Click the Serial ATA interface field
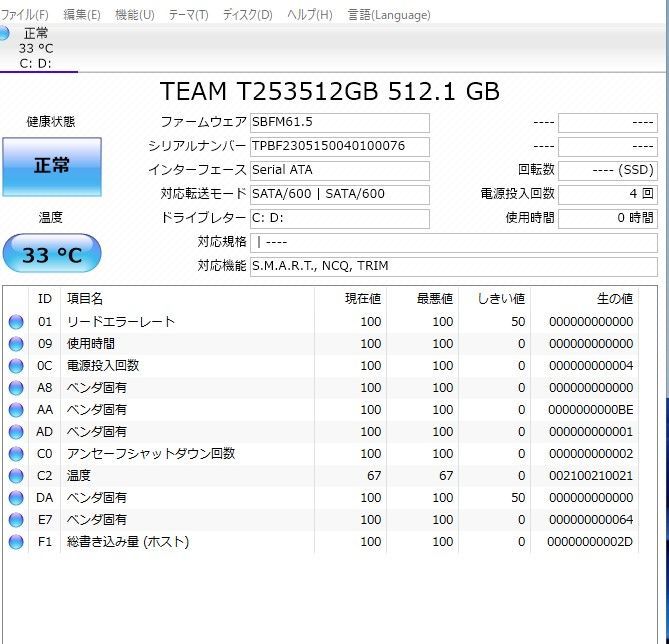This screenshot has height=644, width=669. pyautogui.click(x=340, y=171)
